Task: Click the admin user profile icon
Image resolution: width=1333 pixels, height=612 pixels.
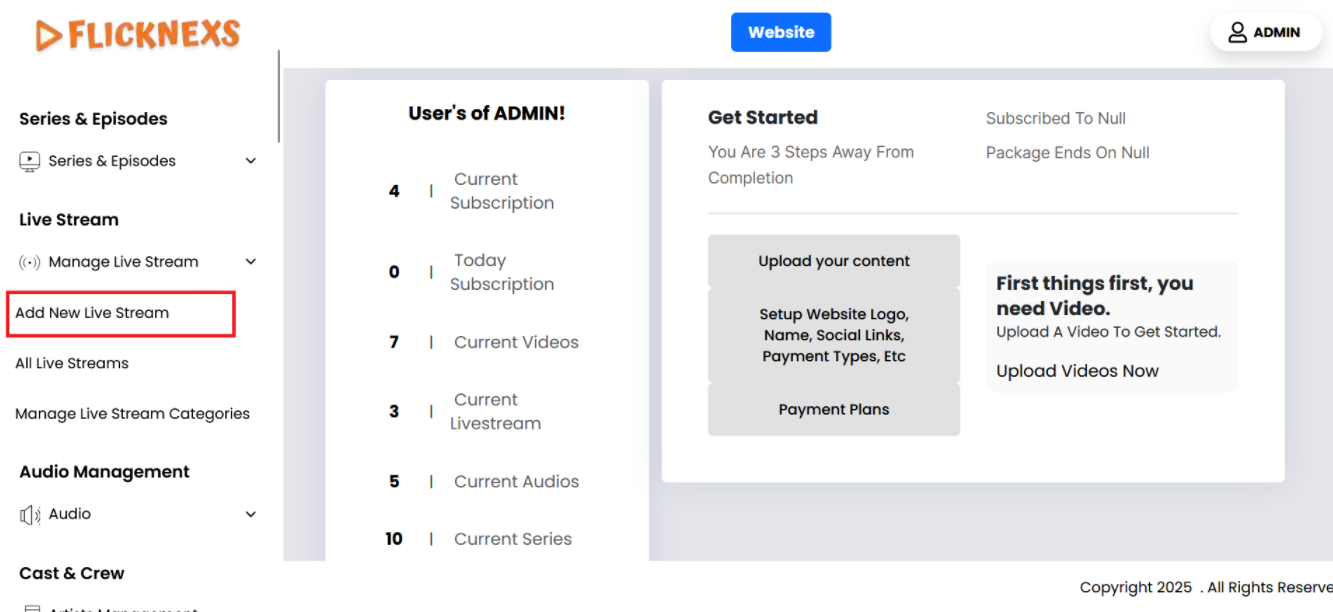Action: (1238, 32)
